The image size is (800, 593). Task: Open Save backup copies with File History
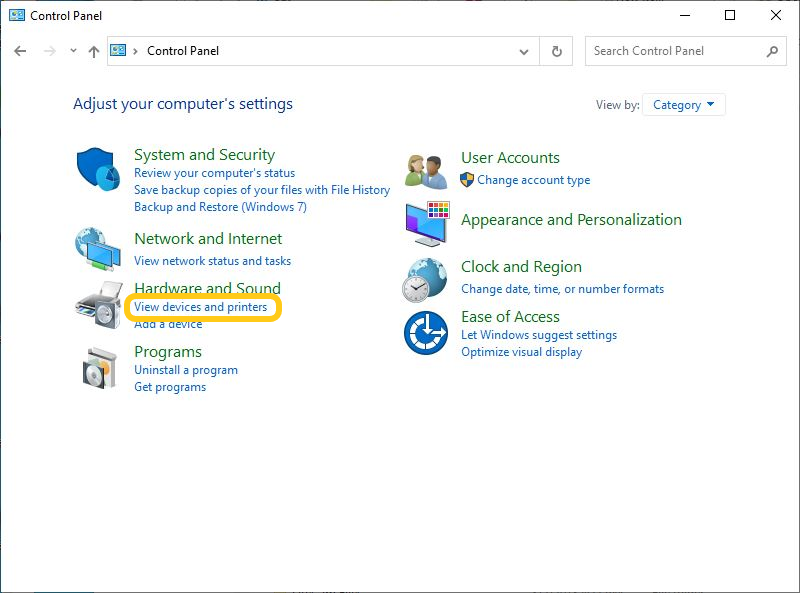click(262, 190)
